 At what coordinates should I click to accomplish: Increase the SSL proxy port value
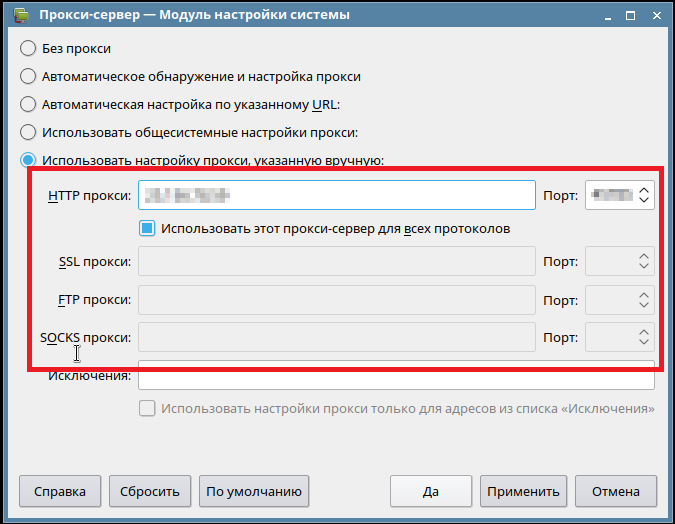click(644, 256)
